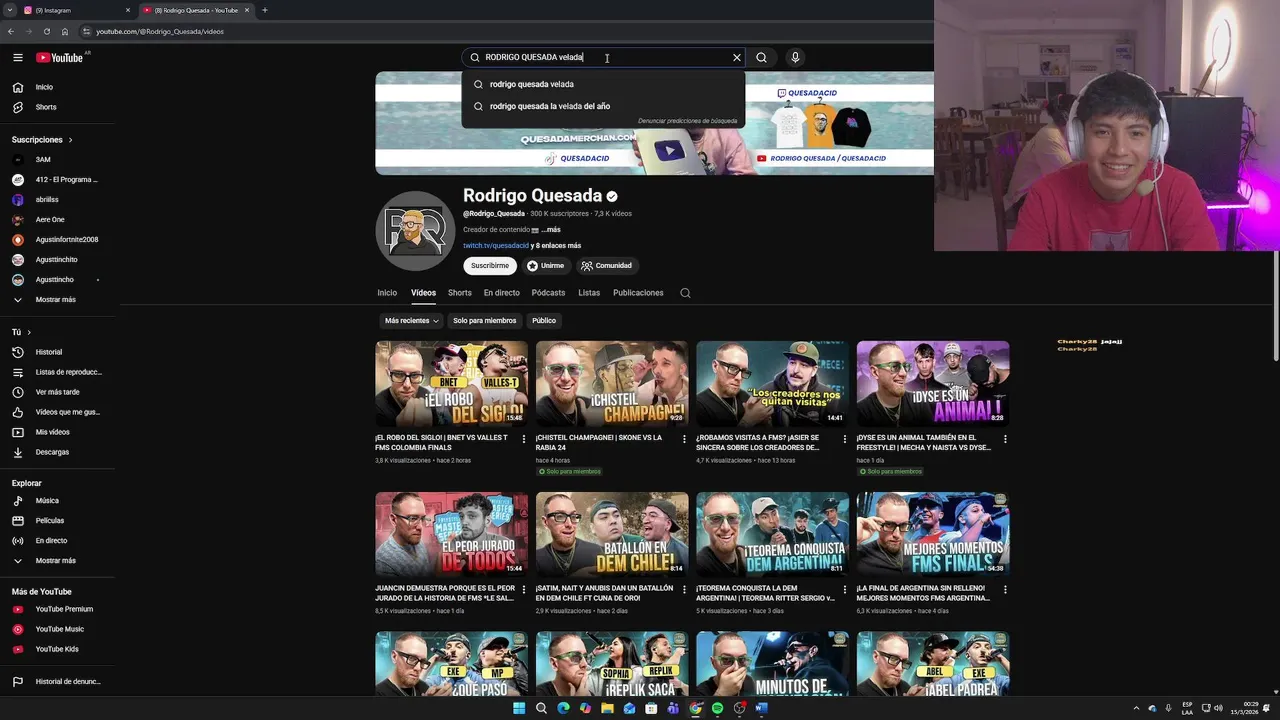Open options menu for DYSE ES UN ANIMAL video

1005,439
